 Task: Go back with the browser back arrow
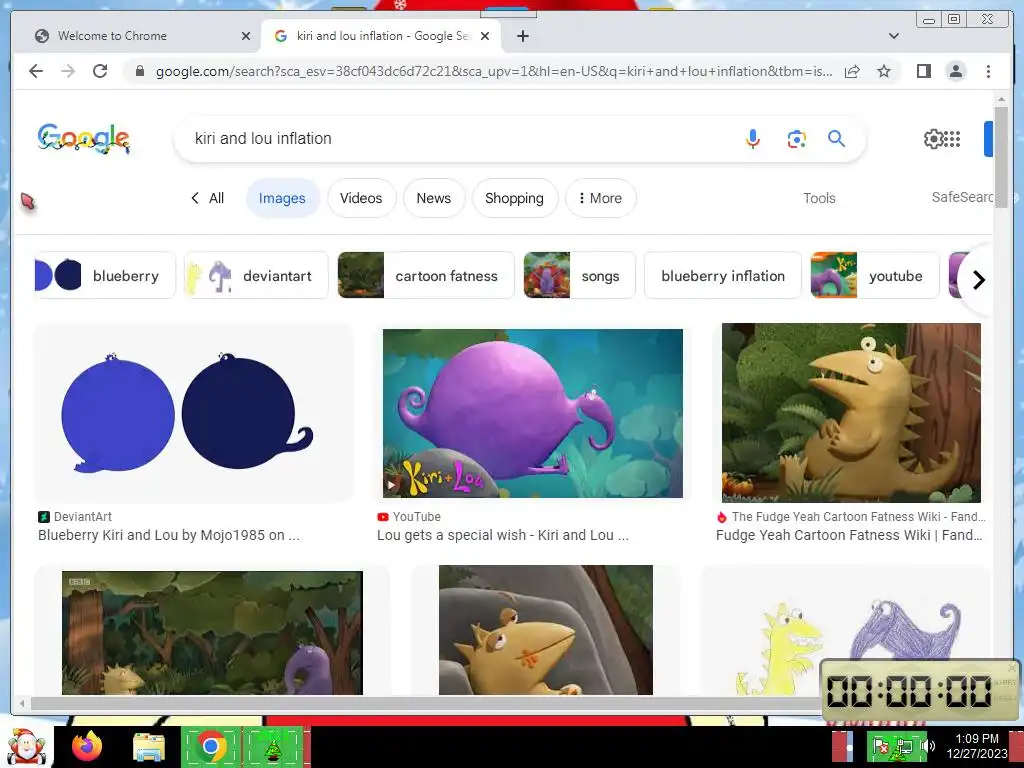tap(36, 71)
